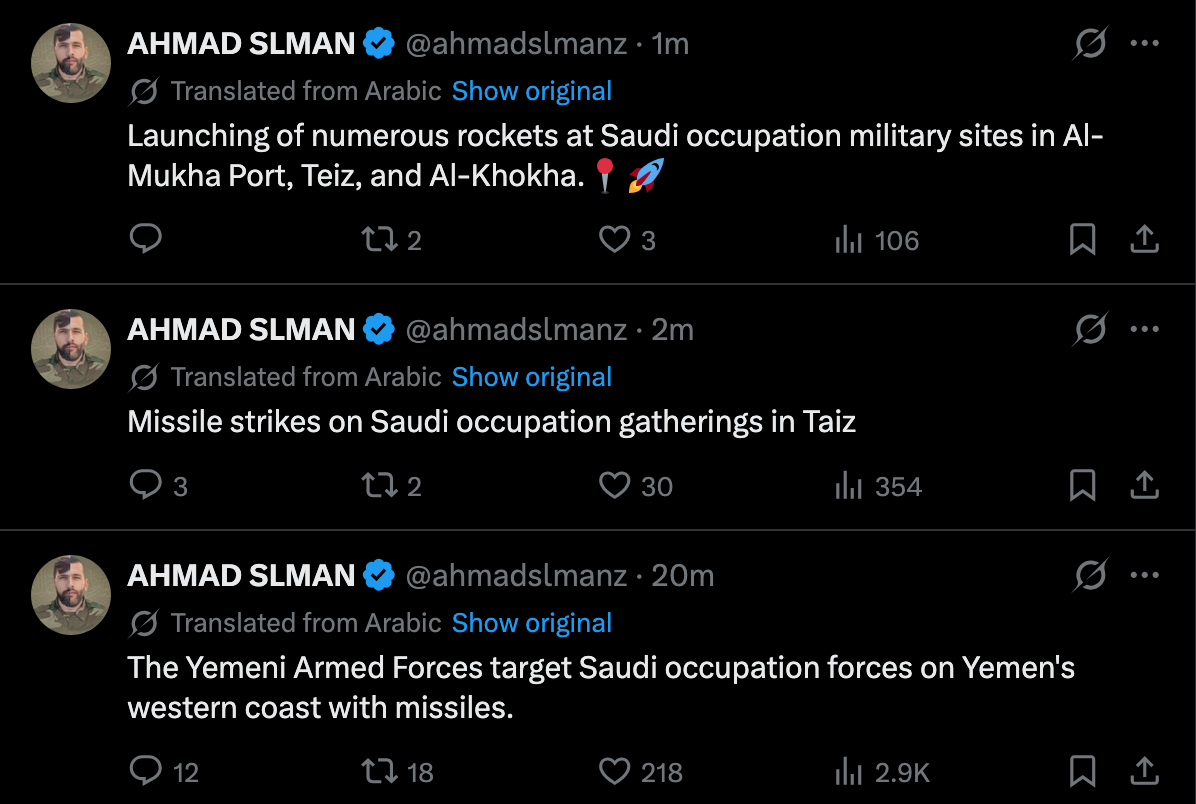Image resolution: width=1196 pixels, height=804 pixels.
Task: Click Grok icon on the 2m tweet
Action: pyautogui.click(x=1090, y=330)
